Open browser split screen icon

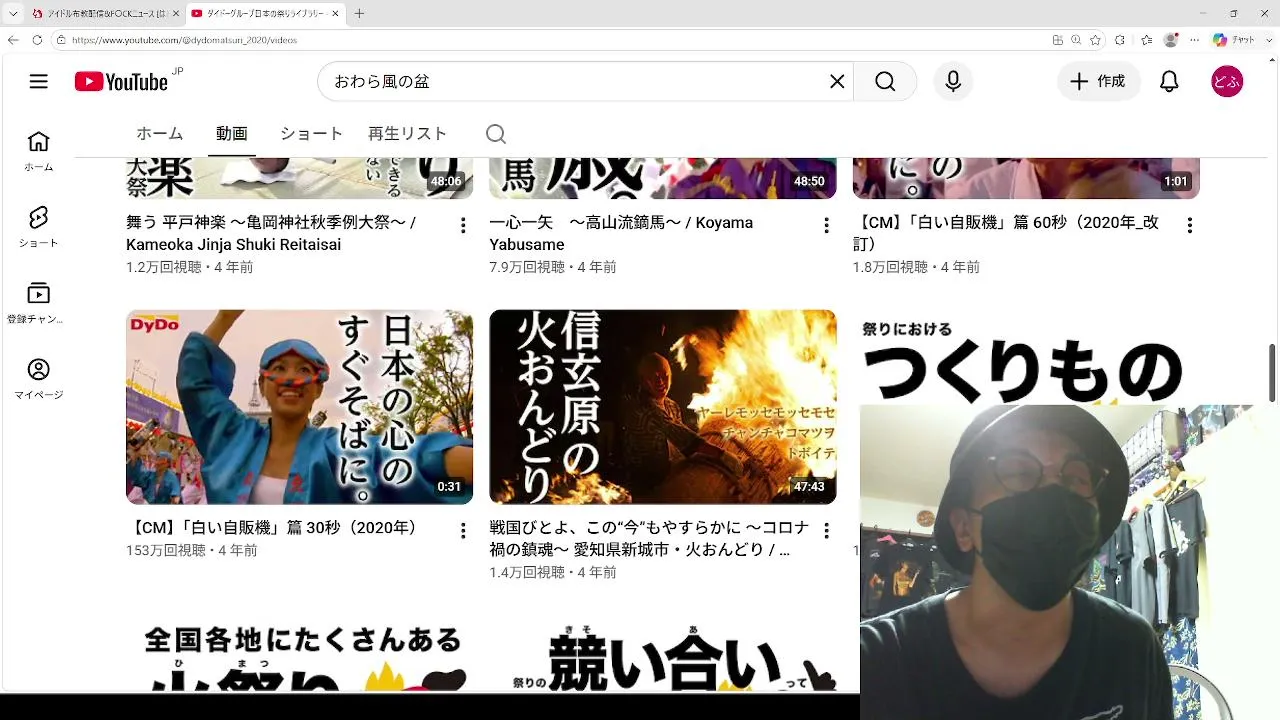pyautogui.click(x=1058, y=40)
